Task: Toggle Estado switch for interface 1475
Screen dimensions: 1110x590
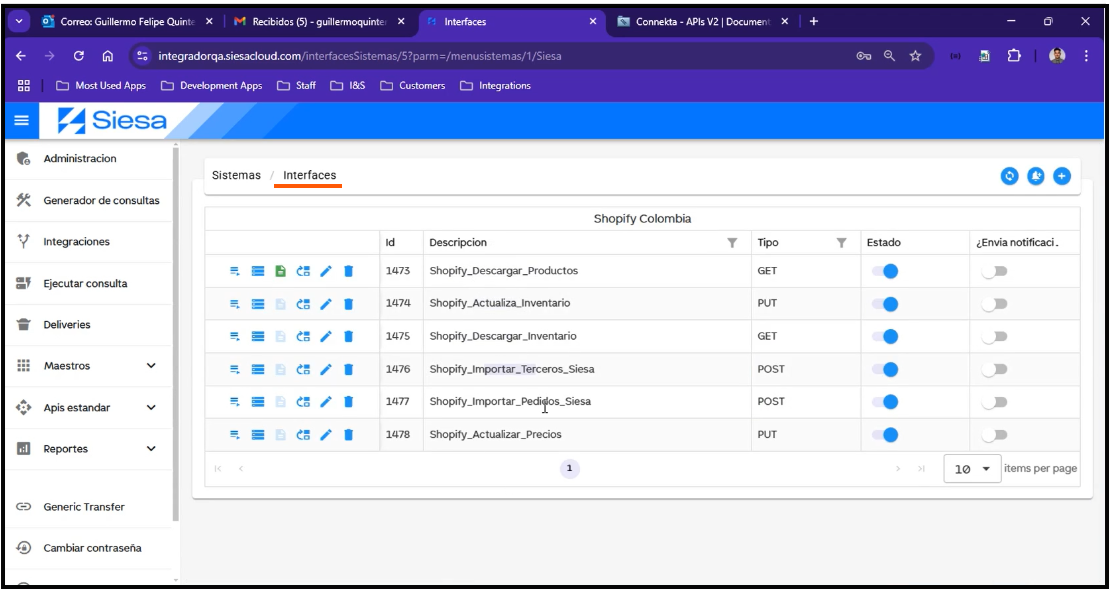Action: click(x=883, y=336)
